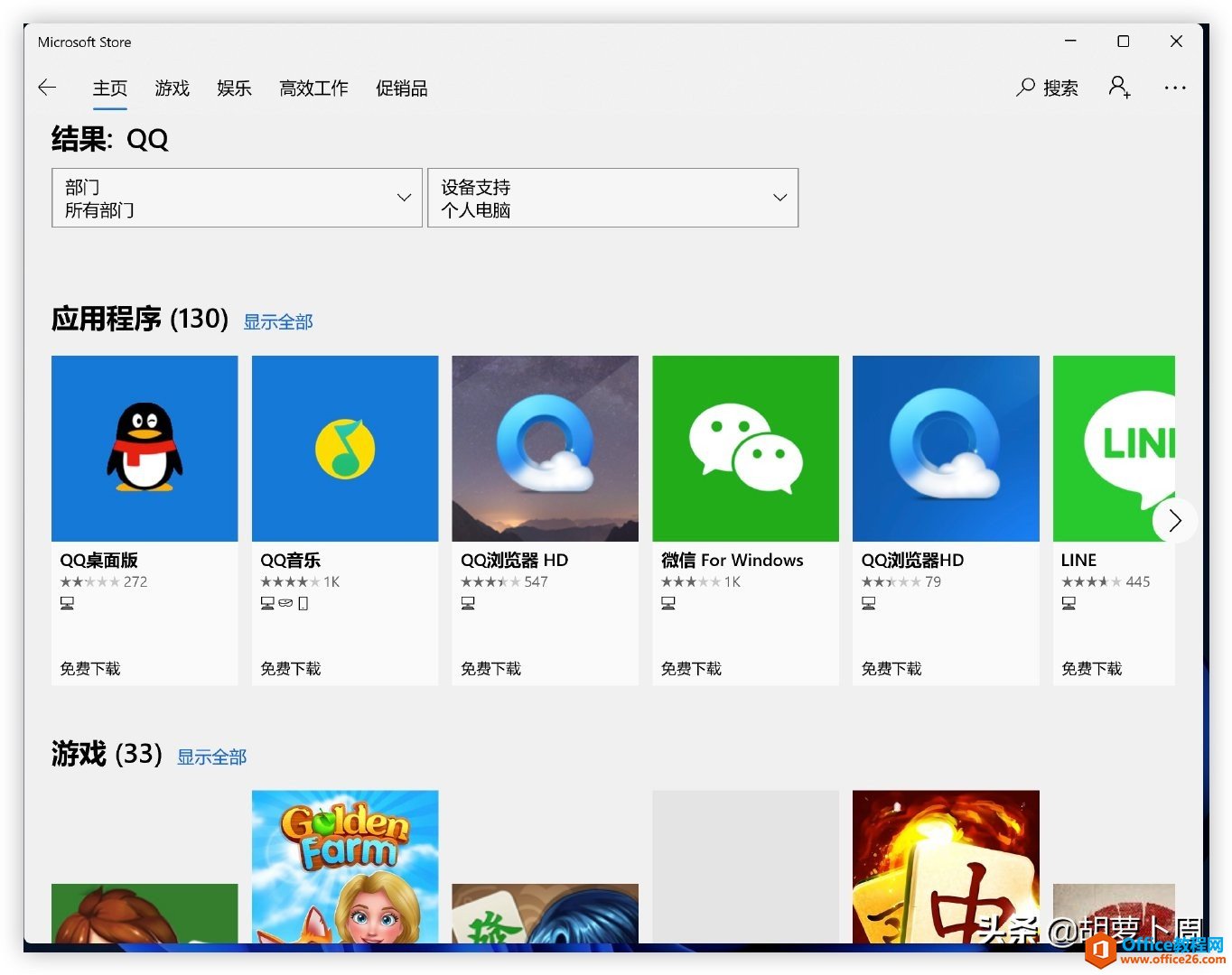Switch to the 高效工作 productivity tab
This screenshot has height=975, width=1232.
point(313,88)
